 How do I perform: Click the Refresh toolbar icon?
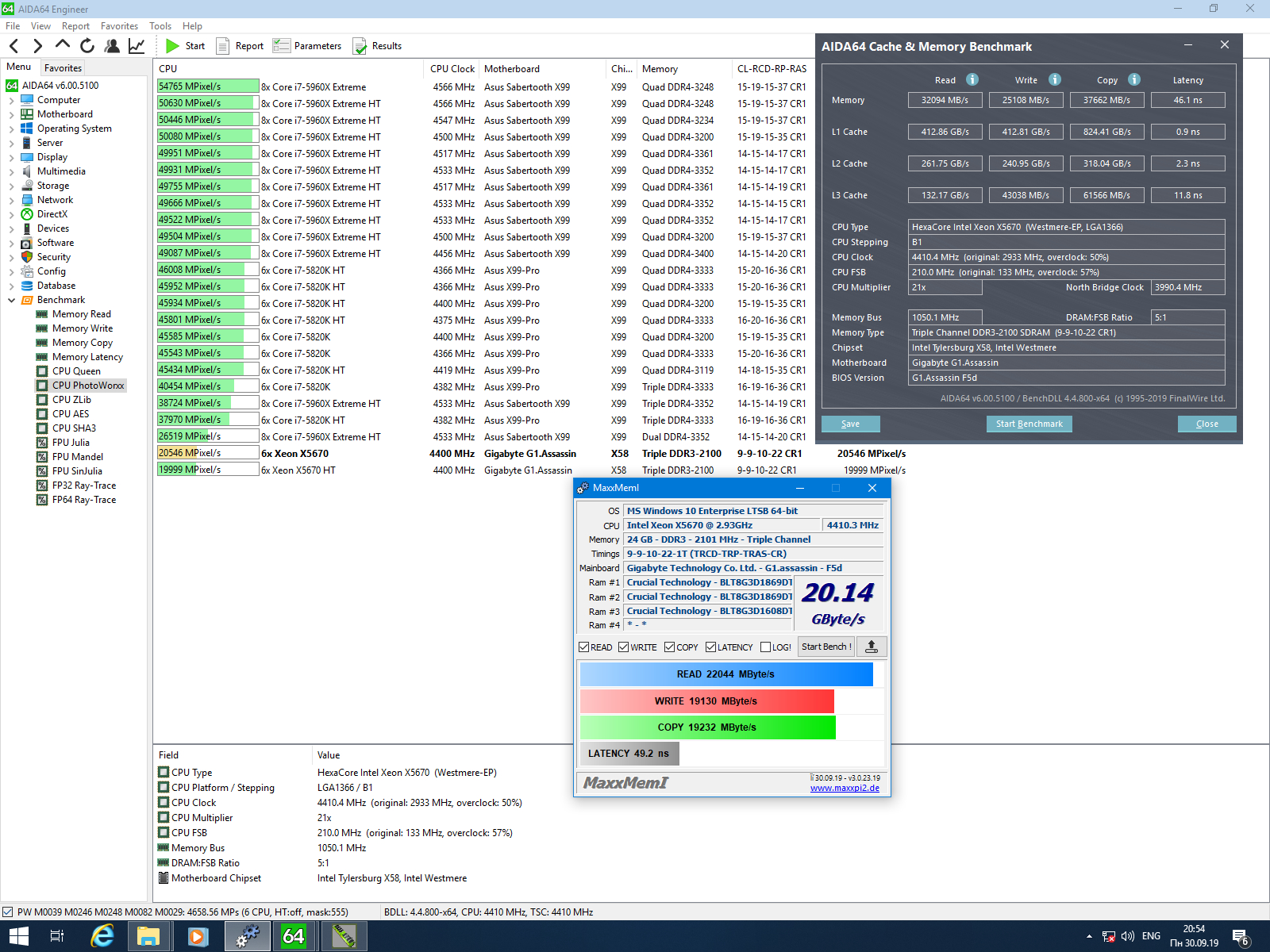[x=87, y=46]
